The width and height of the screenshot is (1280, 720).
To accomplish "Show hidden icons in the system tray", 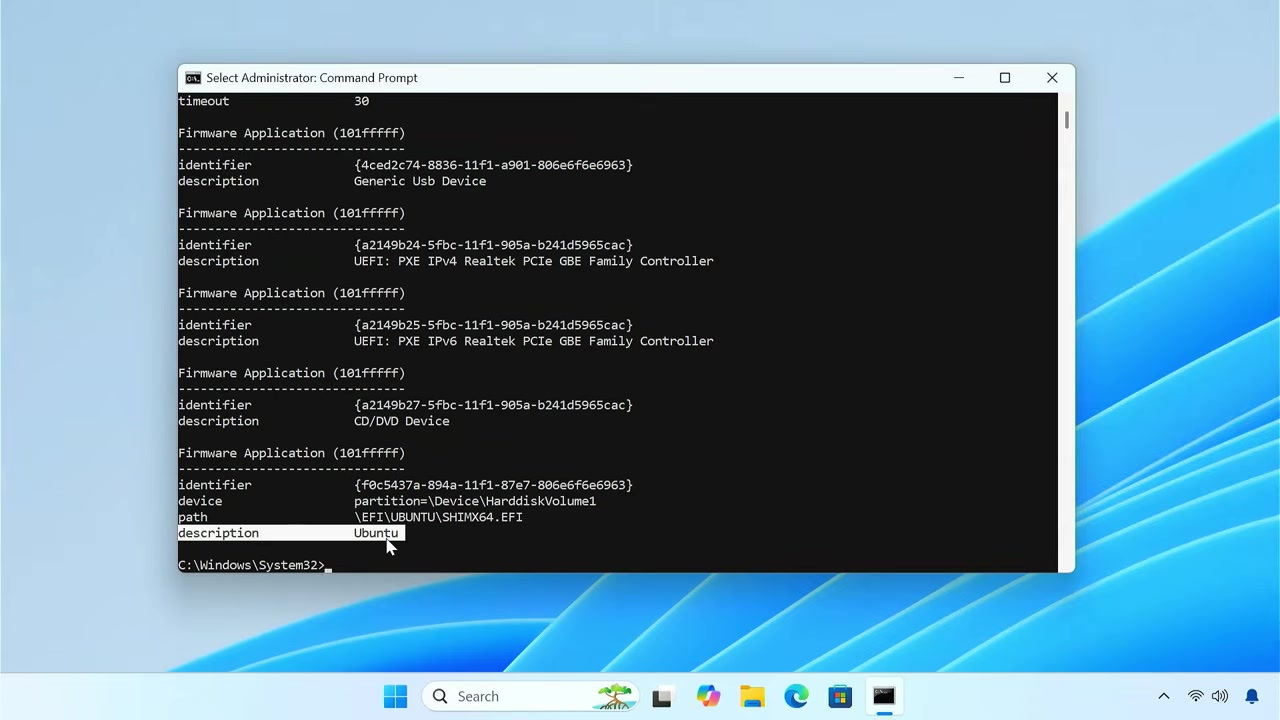I will point(1164,696).
